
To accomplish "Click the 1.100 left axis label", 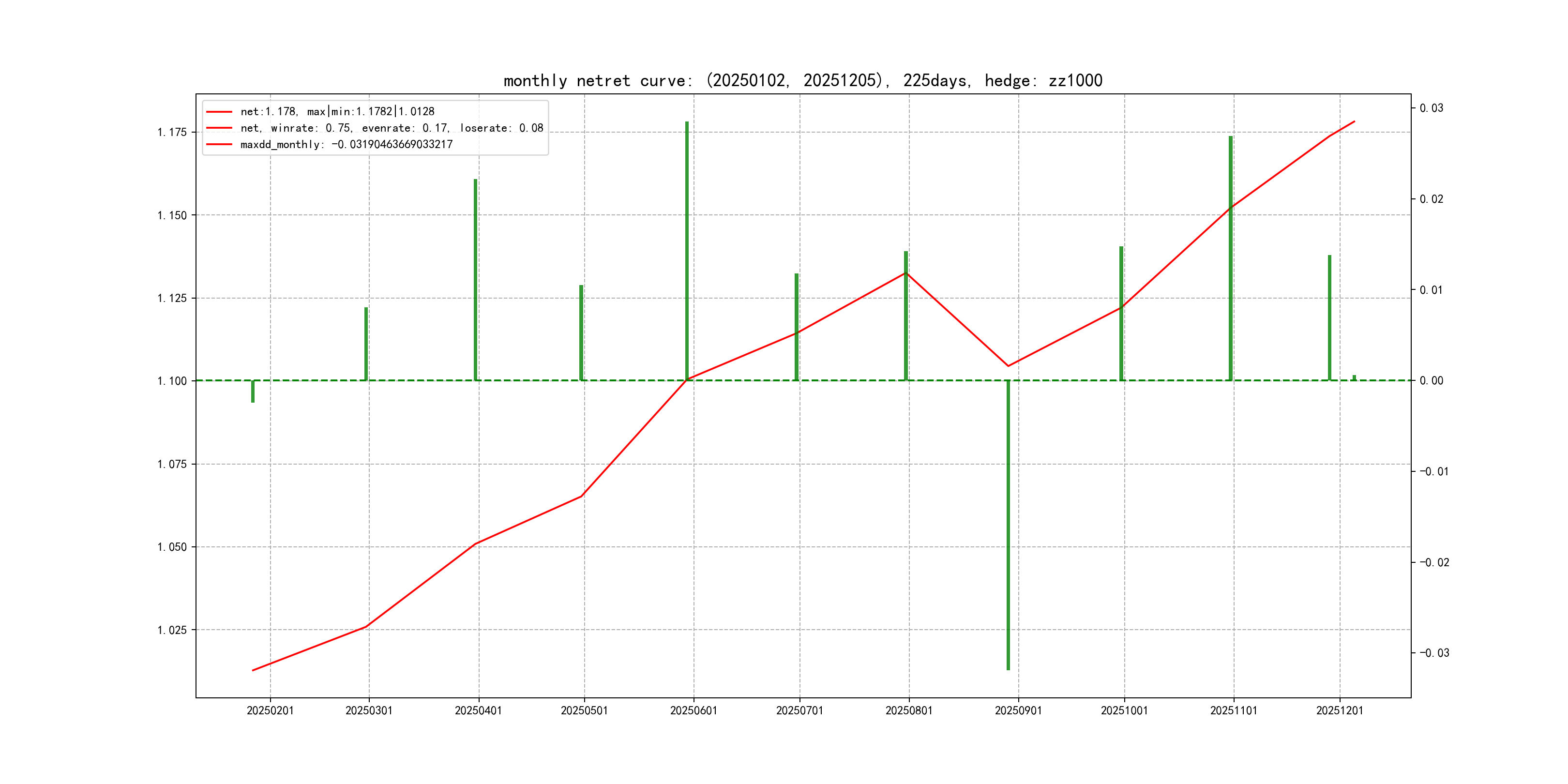I will pos(172,381).
